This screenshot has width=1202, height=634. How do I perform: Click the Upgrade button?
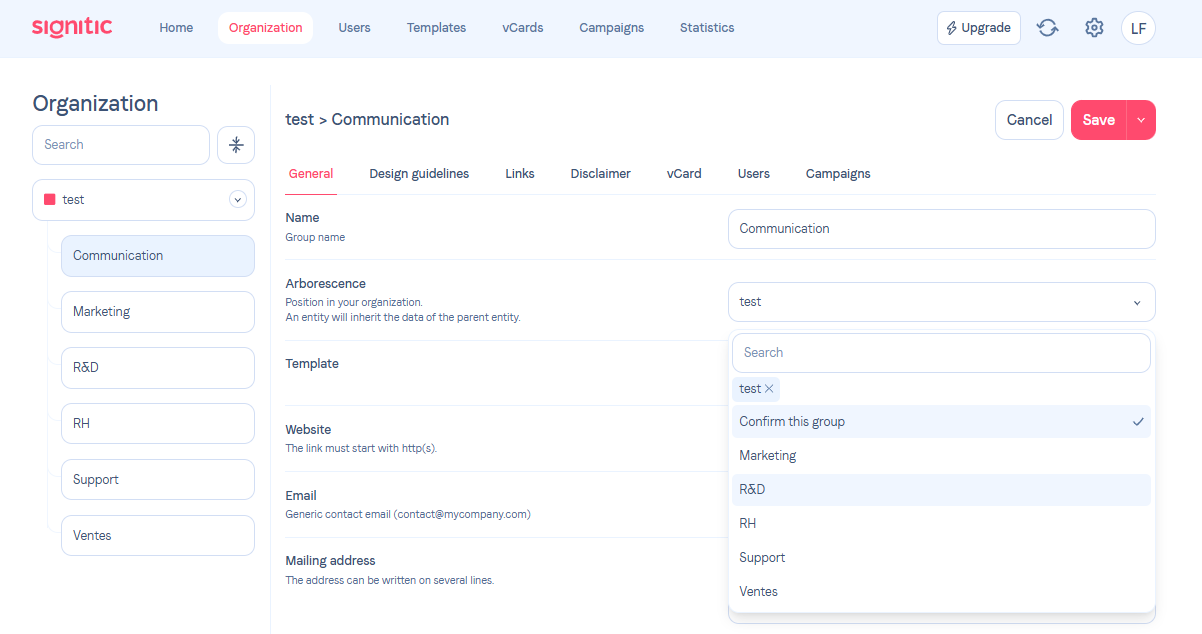coord(979,28)
